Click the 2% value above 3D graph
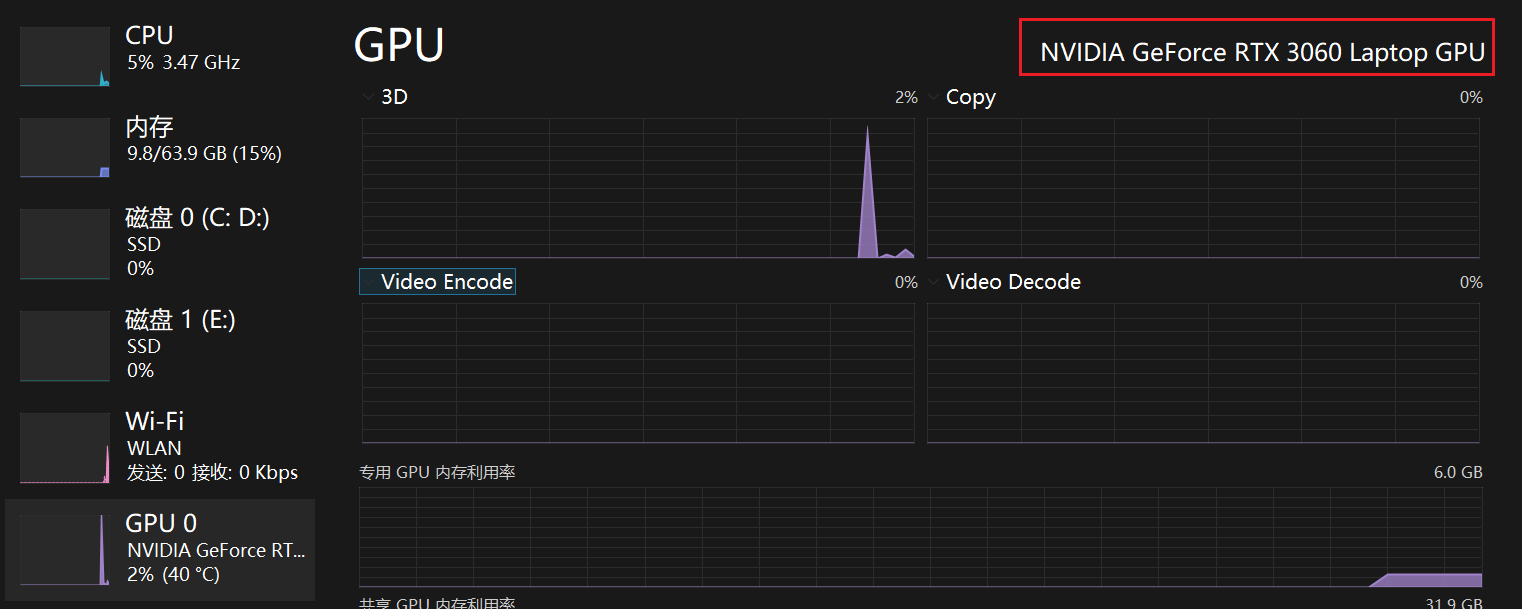Viewport: 1522px width, 609px height. click(x=906, y=97)
